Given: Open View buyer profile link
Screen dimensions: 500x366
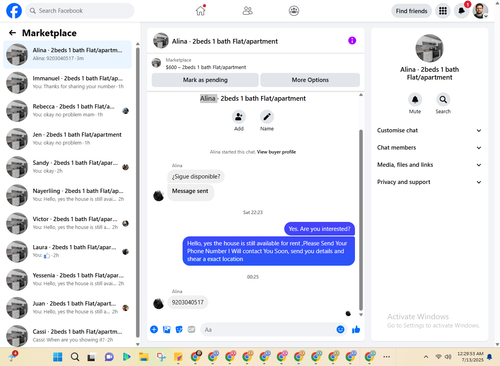Looking at the screenshot, I should [x=276, y=152].
